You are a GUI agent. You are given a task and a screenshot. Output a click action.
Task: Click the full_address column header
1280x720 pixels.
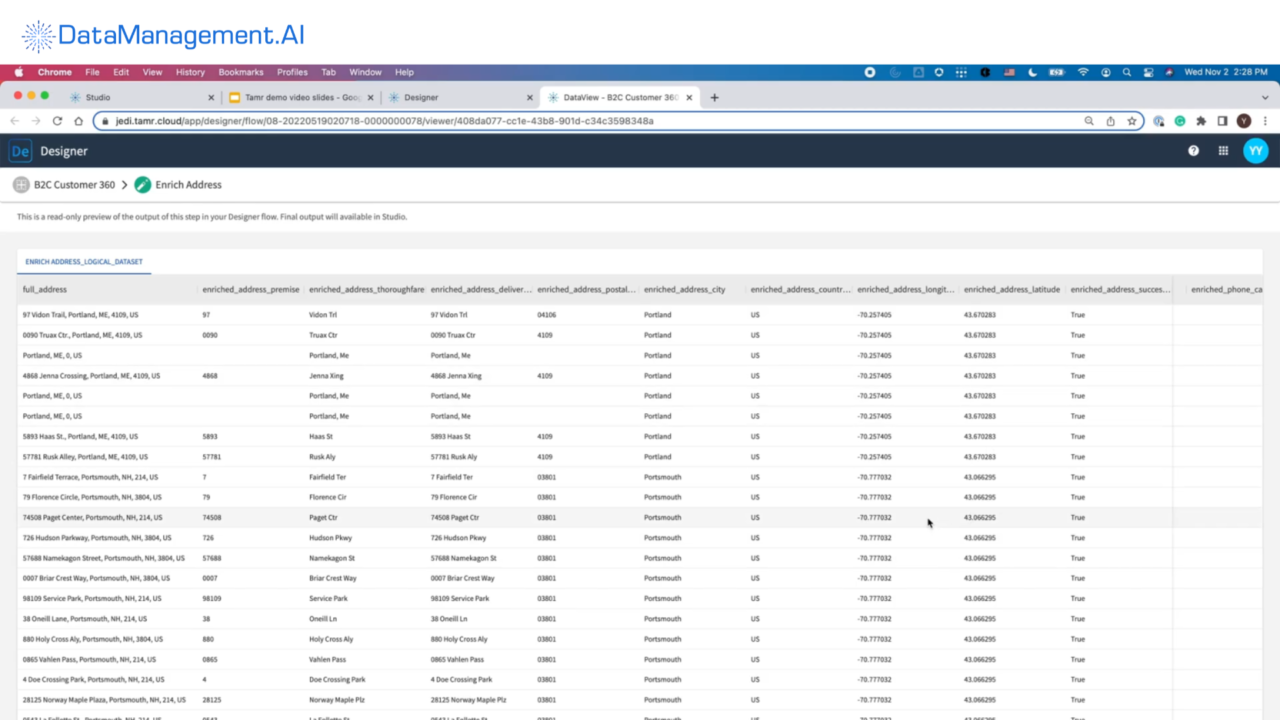coord(45,289)
